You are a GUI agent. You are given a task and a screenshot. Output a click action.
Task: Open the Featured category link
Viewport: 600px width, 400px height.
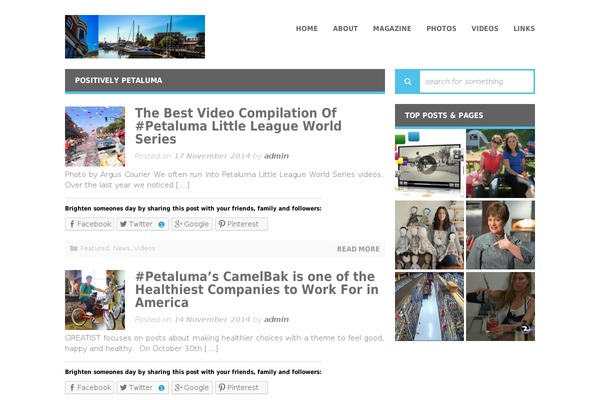click(95, 248)
